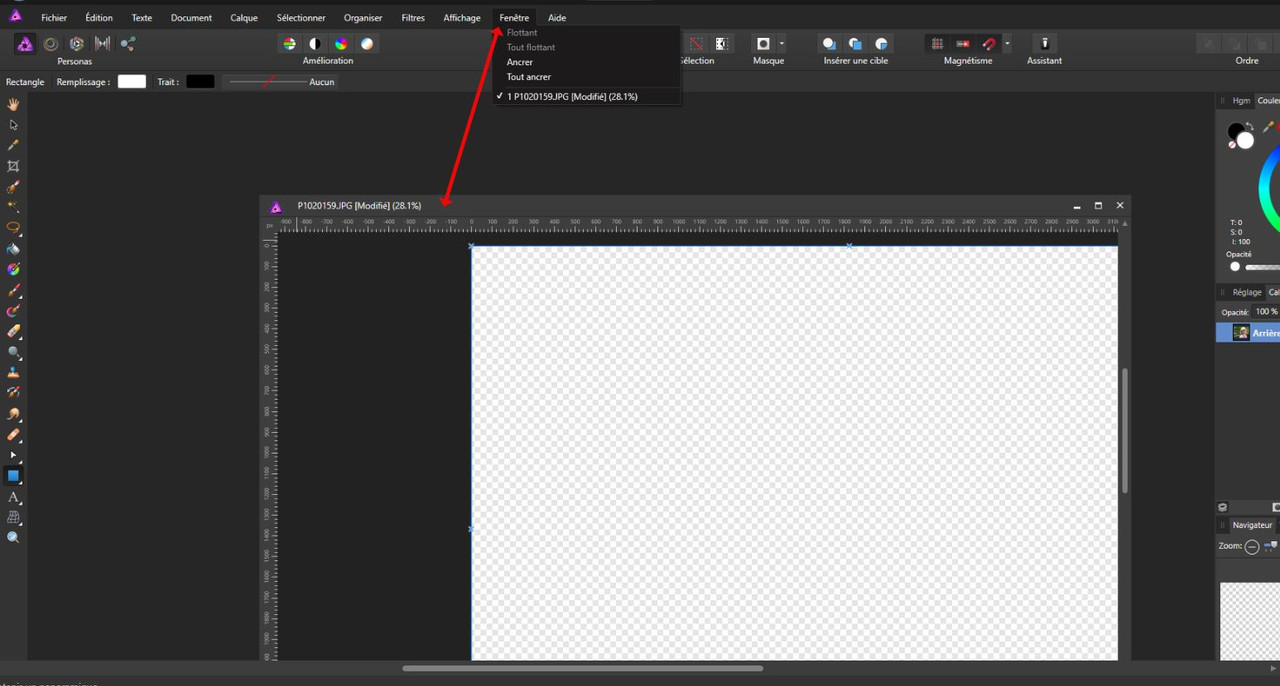This screenshot has height=686, width=1280.
Task: Open the Calque menu
Action: click(244, 18)
